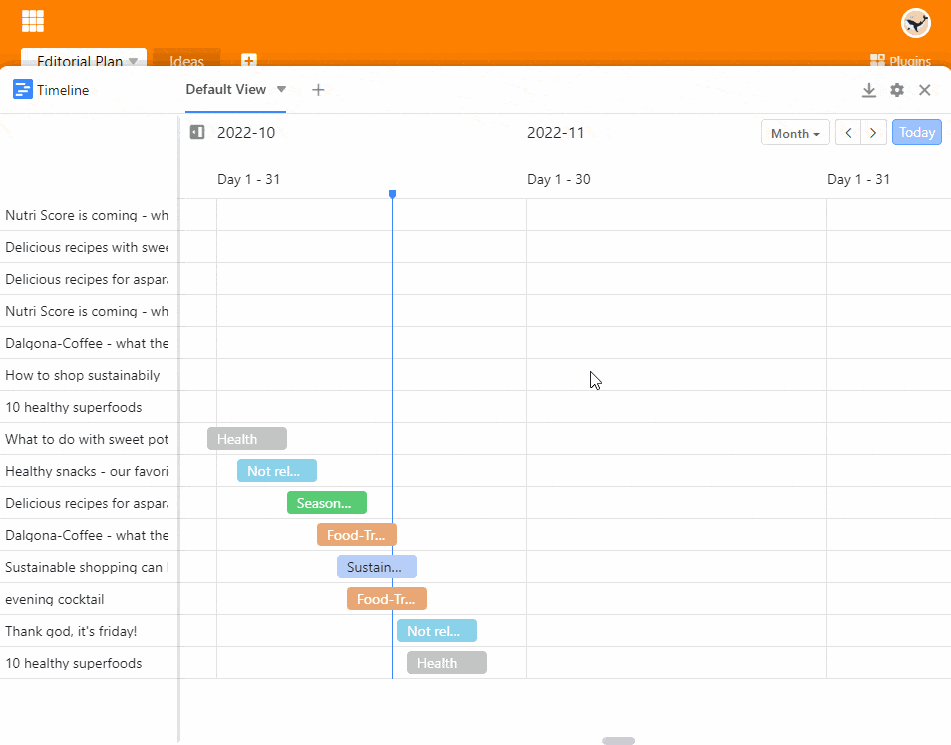Open the Editorial Plan dropdown arrow
This screenshot has height=745, width=951.
[x=131, y=61]
